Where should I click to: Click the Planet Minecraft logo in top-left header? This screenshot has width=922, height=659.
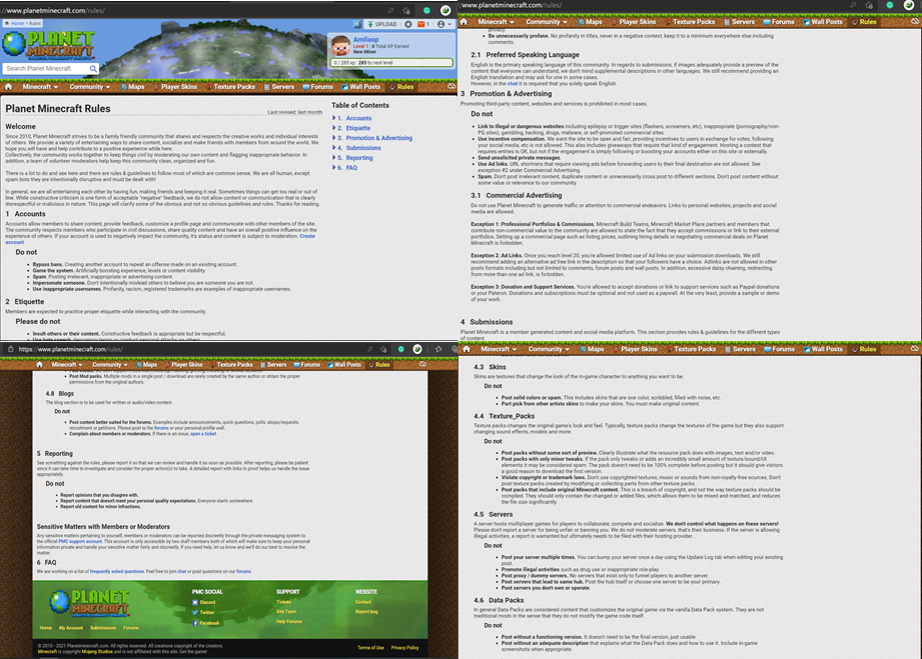48,45
